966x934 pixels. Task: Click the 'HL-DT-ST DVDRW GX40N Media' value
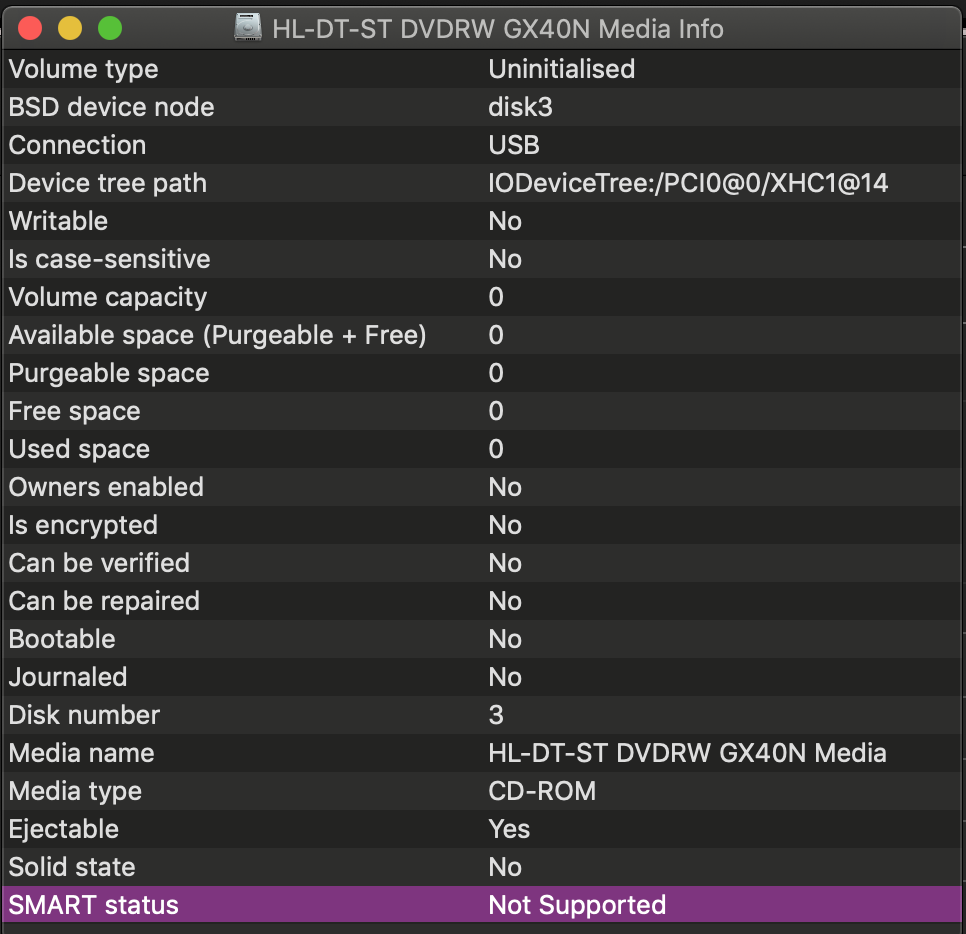click(x=688, y=753)
